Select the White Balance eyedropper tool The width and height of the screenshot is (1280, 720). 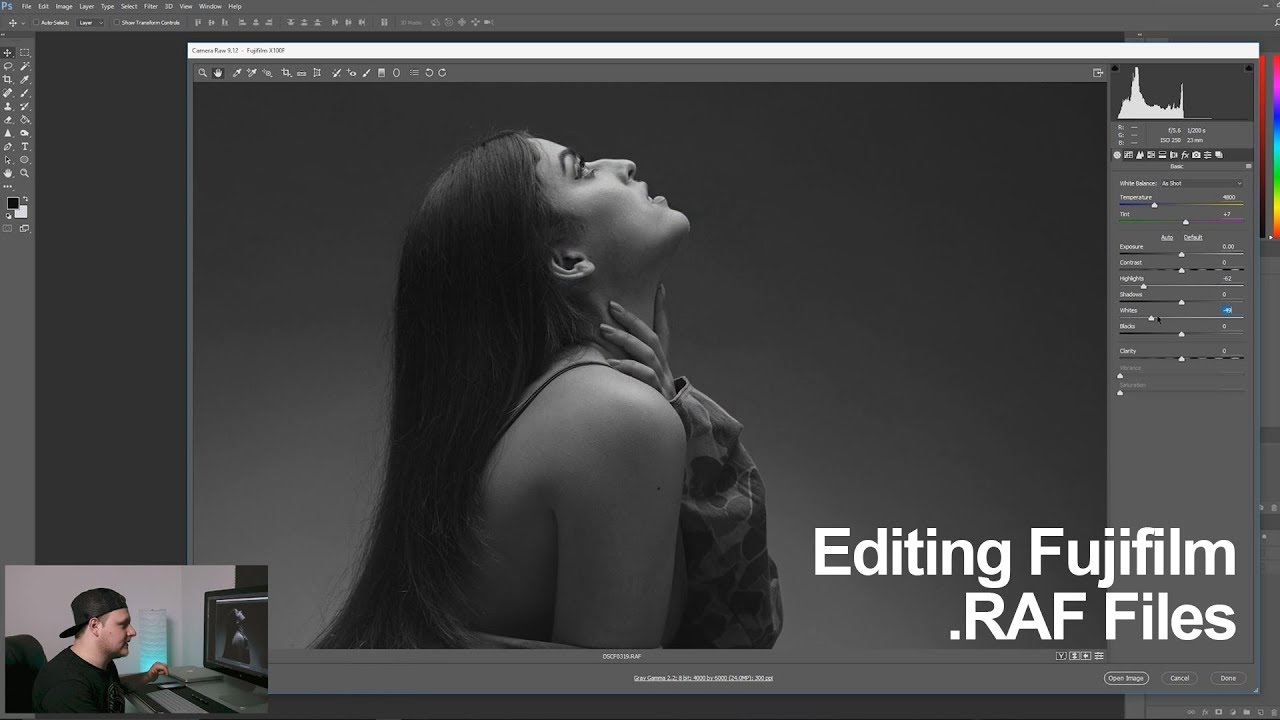point(237,73)
